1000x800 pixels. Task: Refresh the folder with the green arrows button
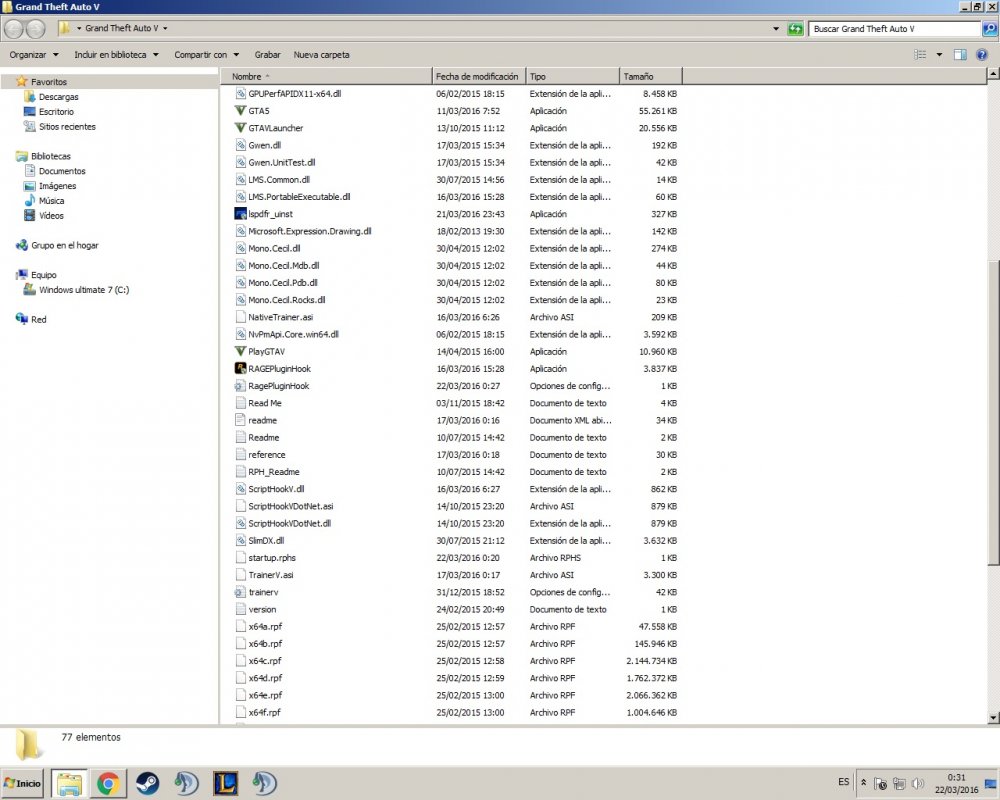point(795,29)
